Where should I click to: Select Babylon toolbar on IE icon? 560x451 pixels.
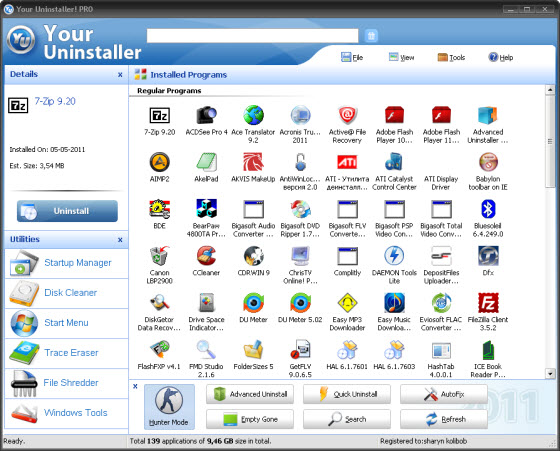coord(488,162)
